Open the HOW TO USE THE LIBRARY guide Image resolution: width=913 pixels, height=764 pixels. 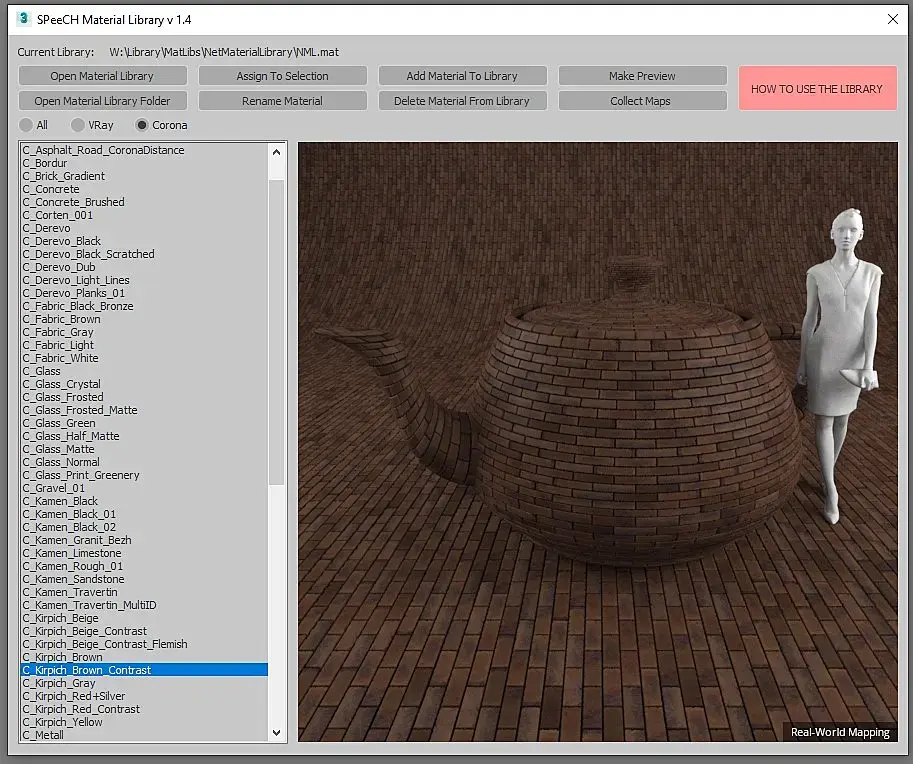(816, 89)
